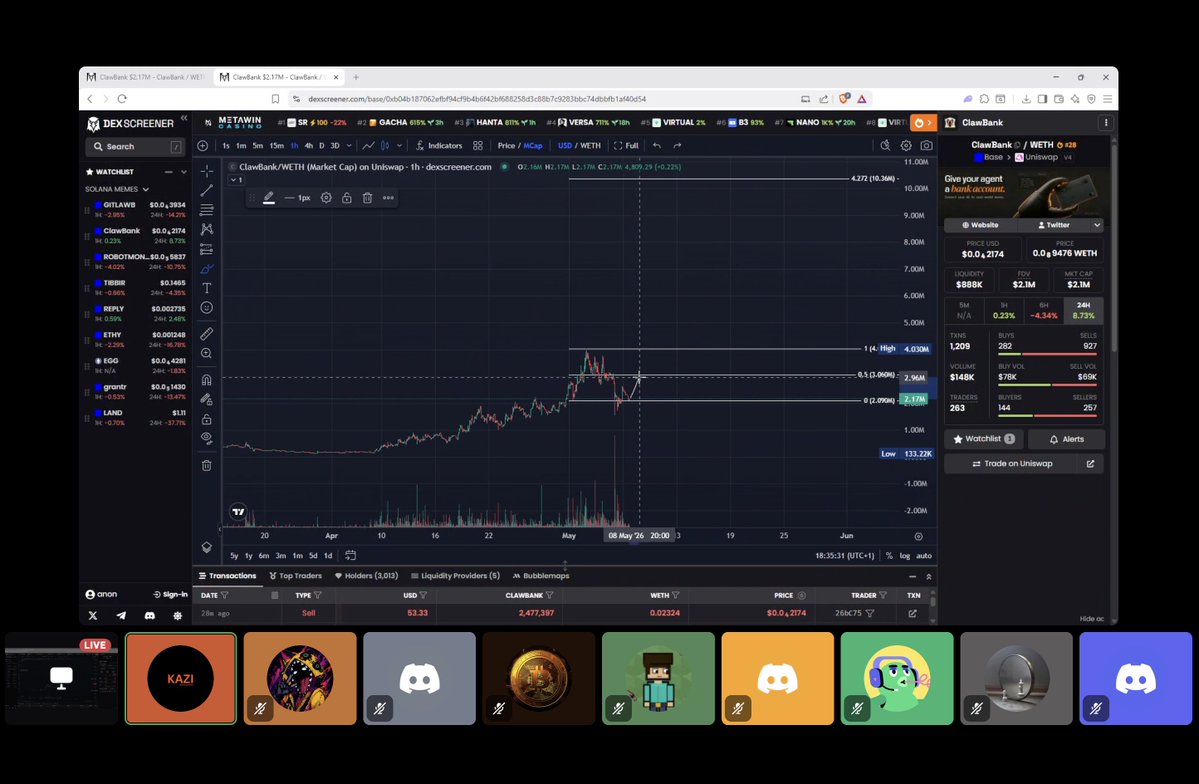The image size is (1199, 784).
Task: Add ClawBank to Watchlist
Action: 983,439
